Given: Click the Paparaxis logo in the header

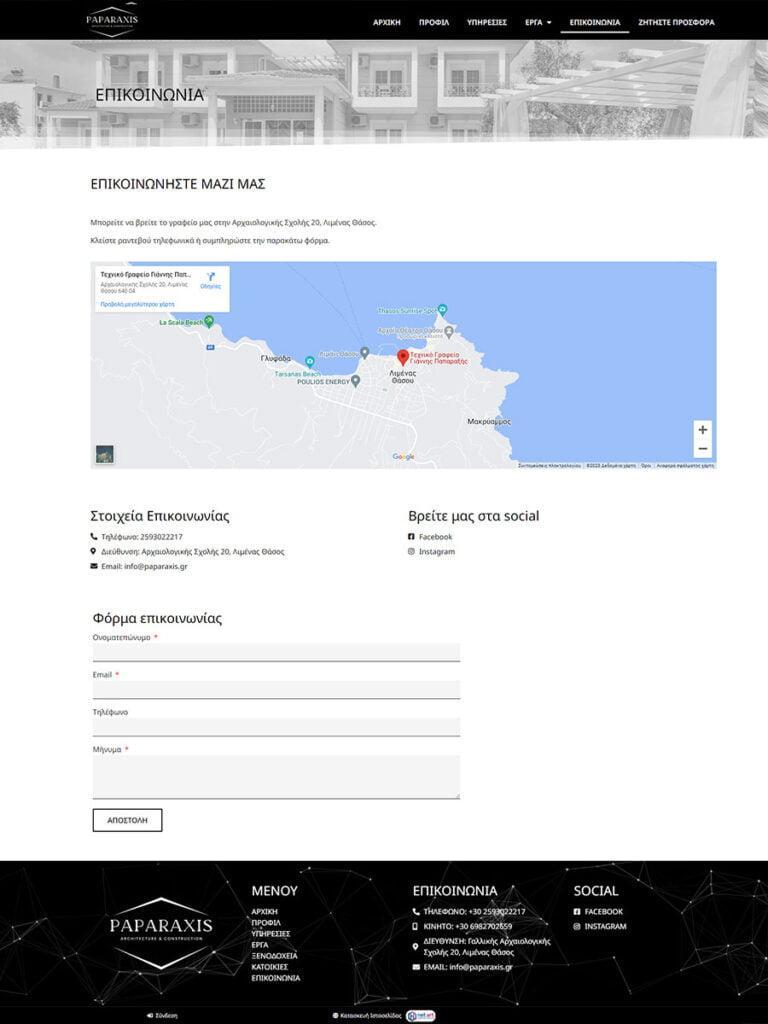Looking at the screenshot, I should click(x=112, y=20).
